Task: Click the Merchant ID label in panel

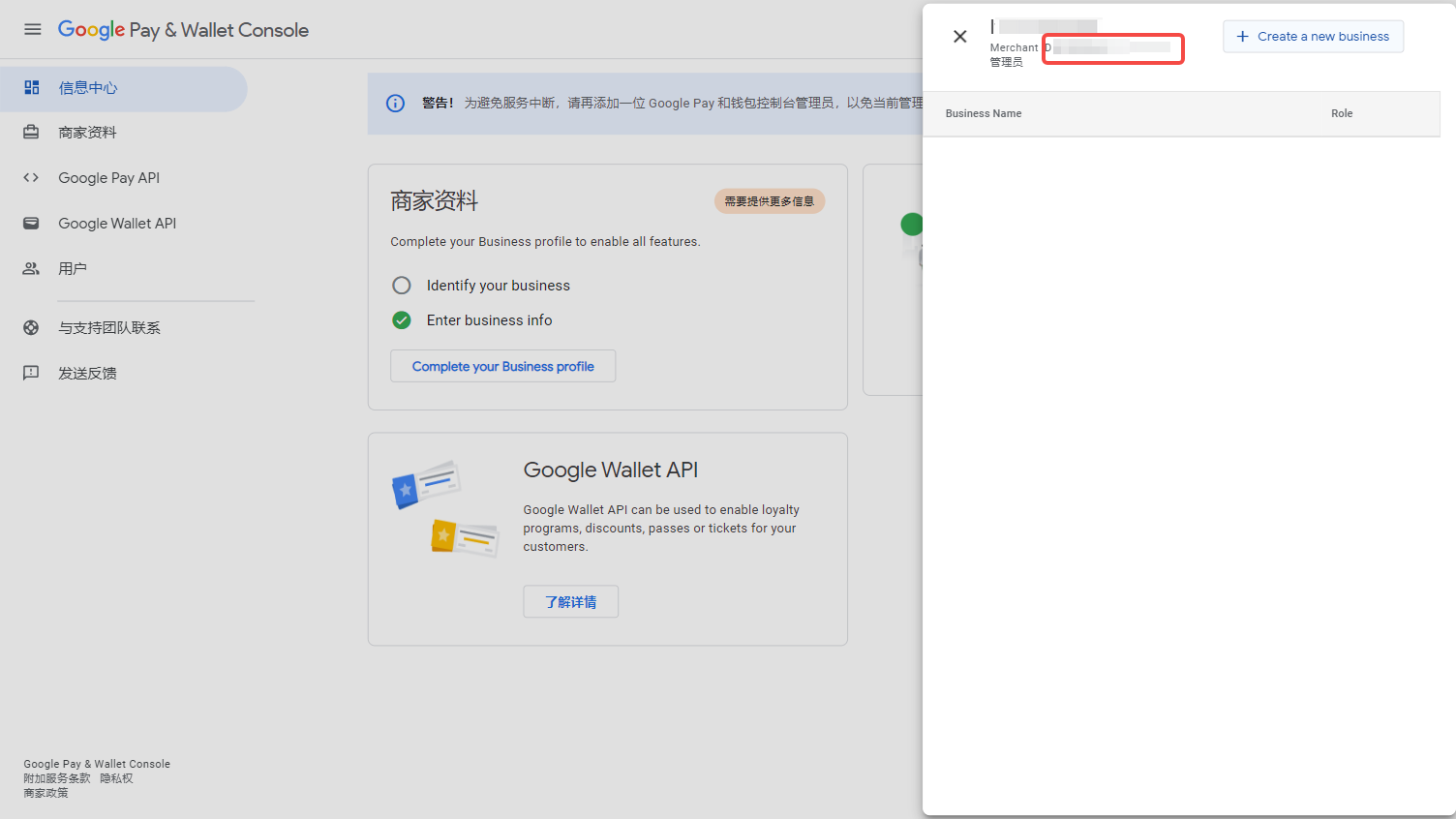Action: 1020,47
